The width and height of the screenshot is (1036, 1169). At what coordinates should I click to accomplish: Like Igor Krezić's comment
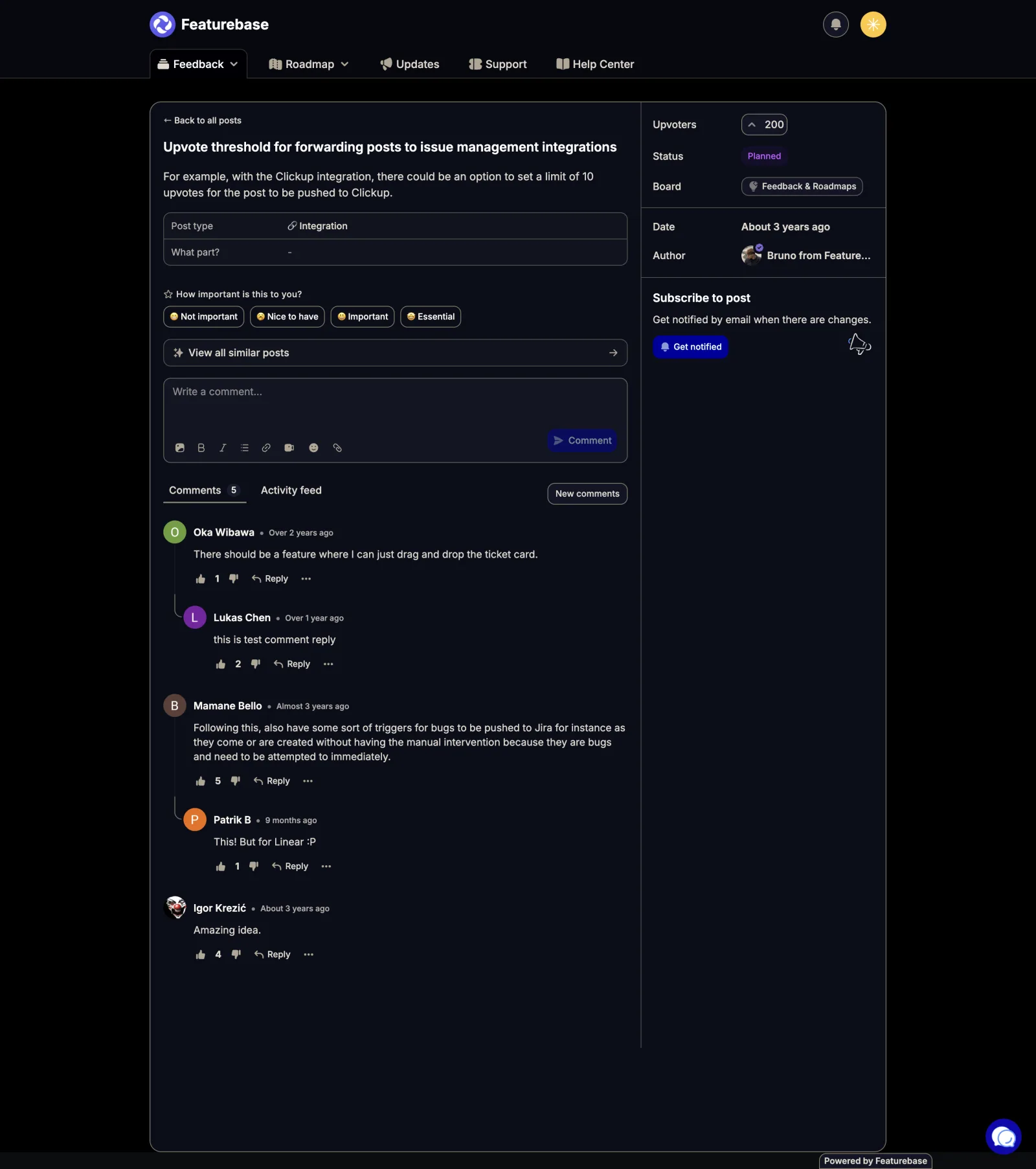pyautogui.click(x=201, y=955)
